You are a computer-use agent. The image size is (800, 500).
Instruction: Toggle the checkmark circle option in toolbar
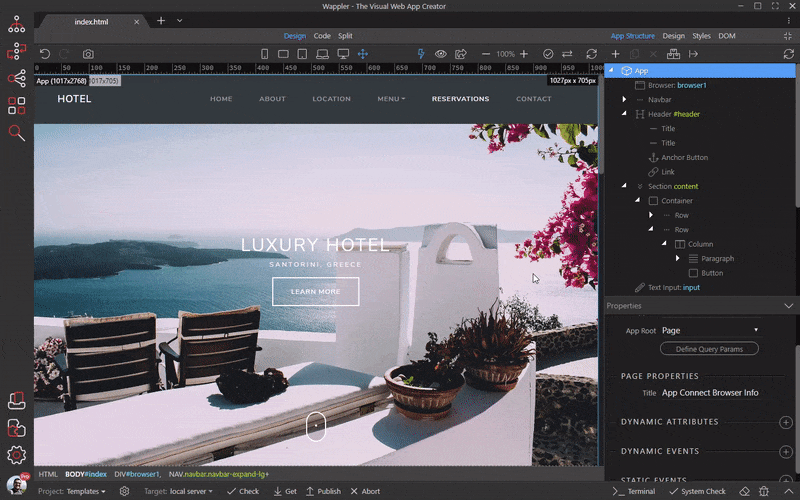click(x=548, y=54)
